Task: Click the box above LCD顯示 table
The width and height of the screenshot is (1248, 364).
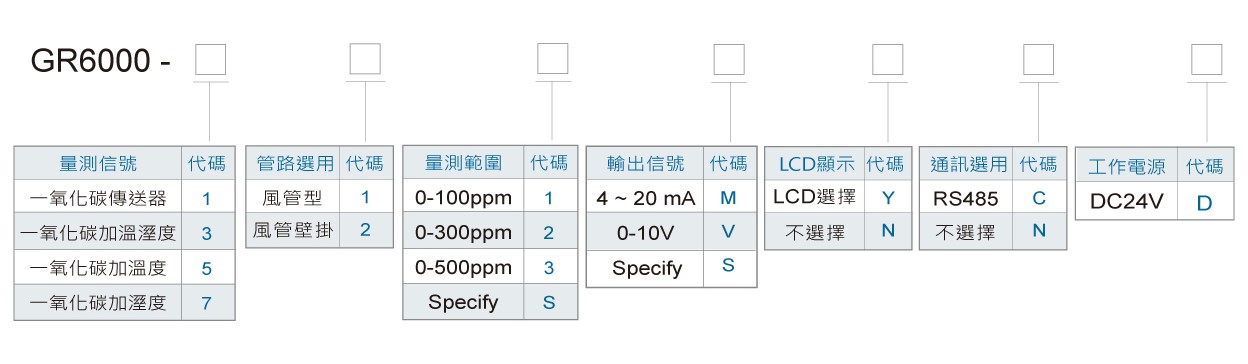Action: point(887,60)
